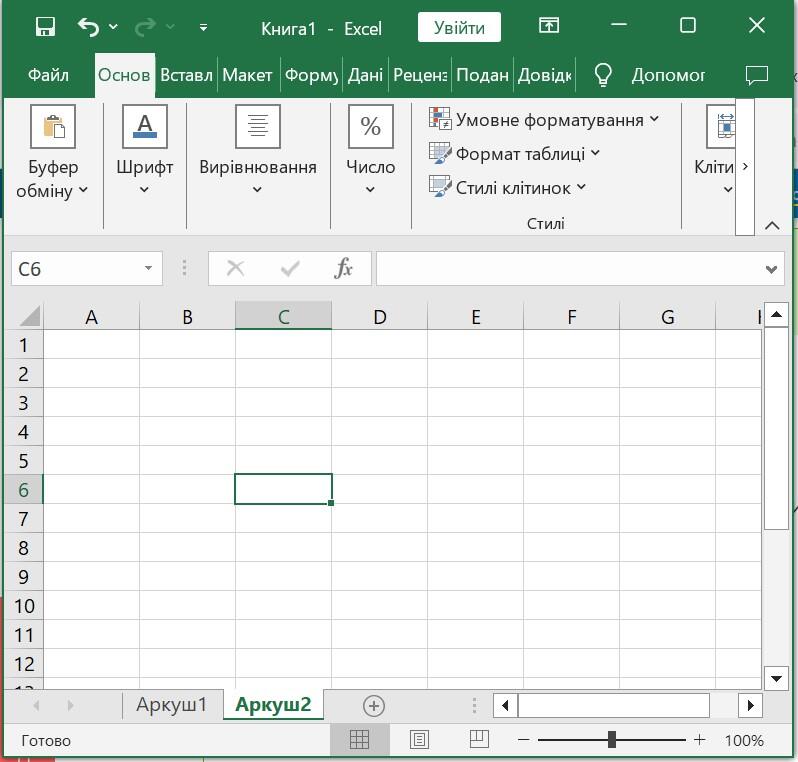Click the fx Insert Function icon
Image resolution: width=798 pixels, height=762 pixels.
click(x=343, y=268)
